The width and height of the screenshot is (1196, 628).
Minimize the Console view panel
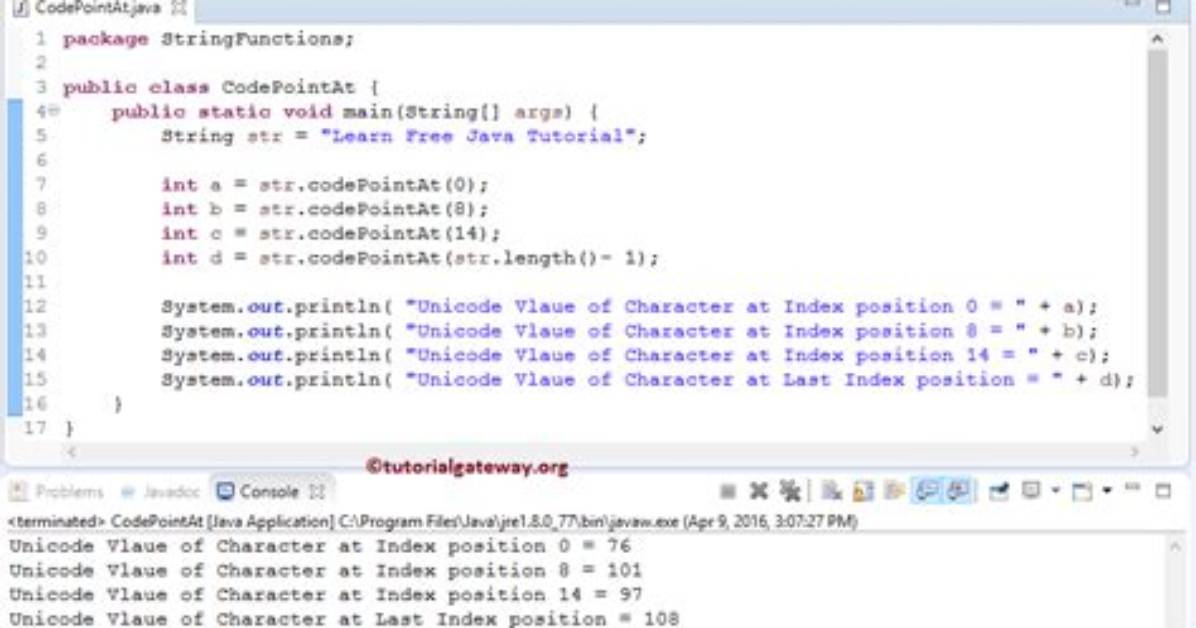click(1133, 488)
